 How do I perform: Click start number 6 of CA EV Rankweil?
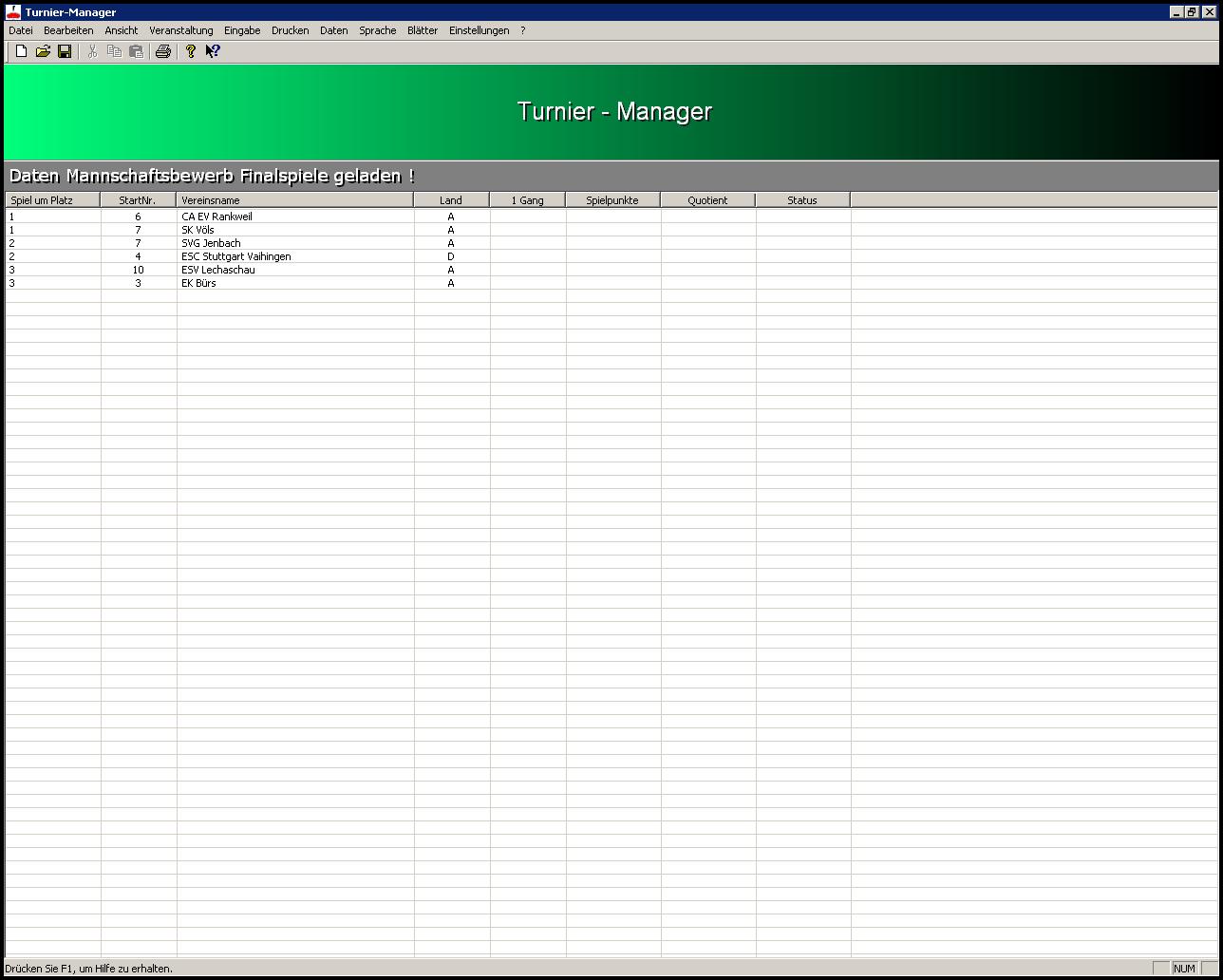pos(138,217)
